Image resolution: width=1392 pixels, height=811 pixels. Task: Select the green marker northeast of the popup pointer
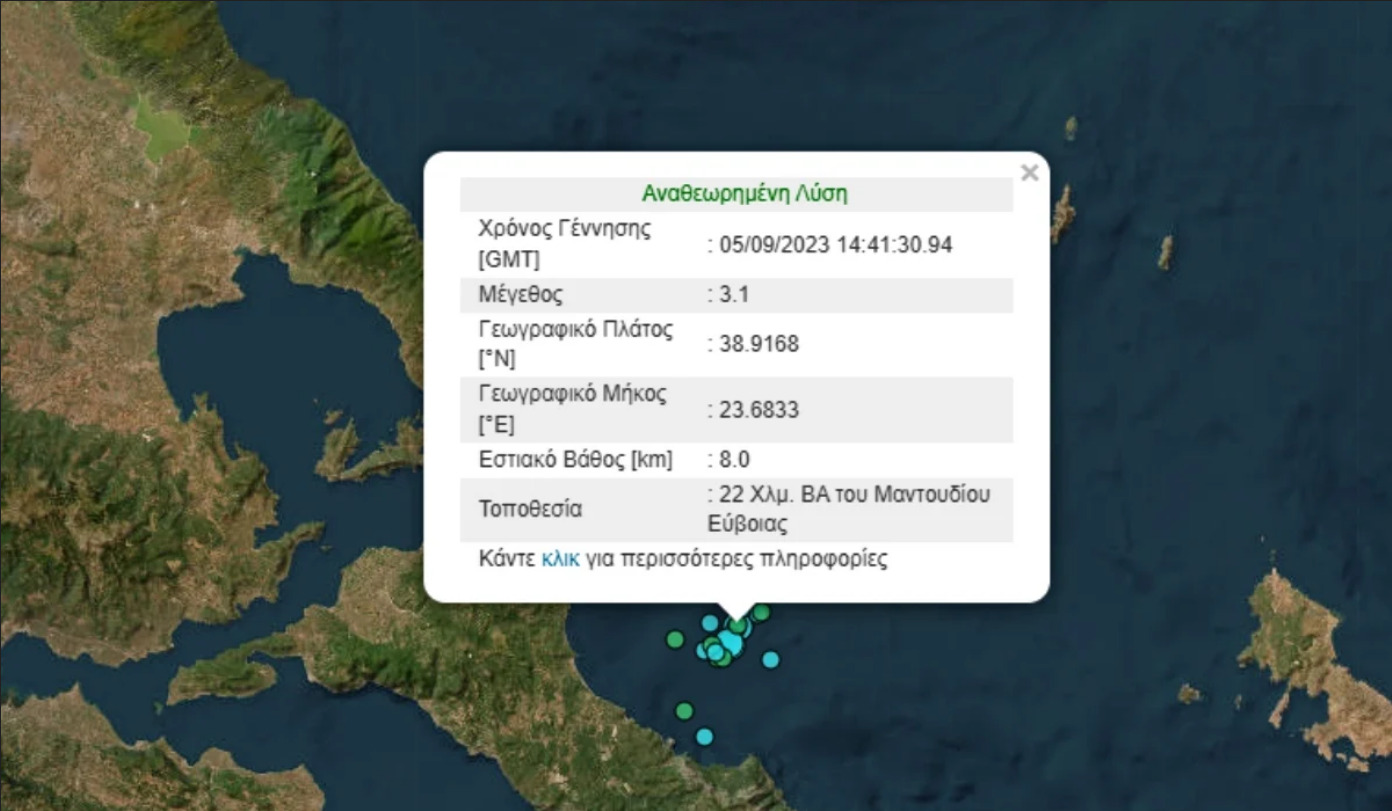[x=761, y=612]
